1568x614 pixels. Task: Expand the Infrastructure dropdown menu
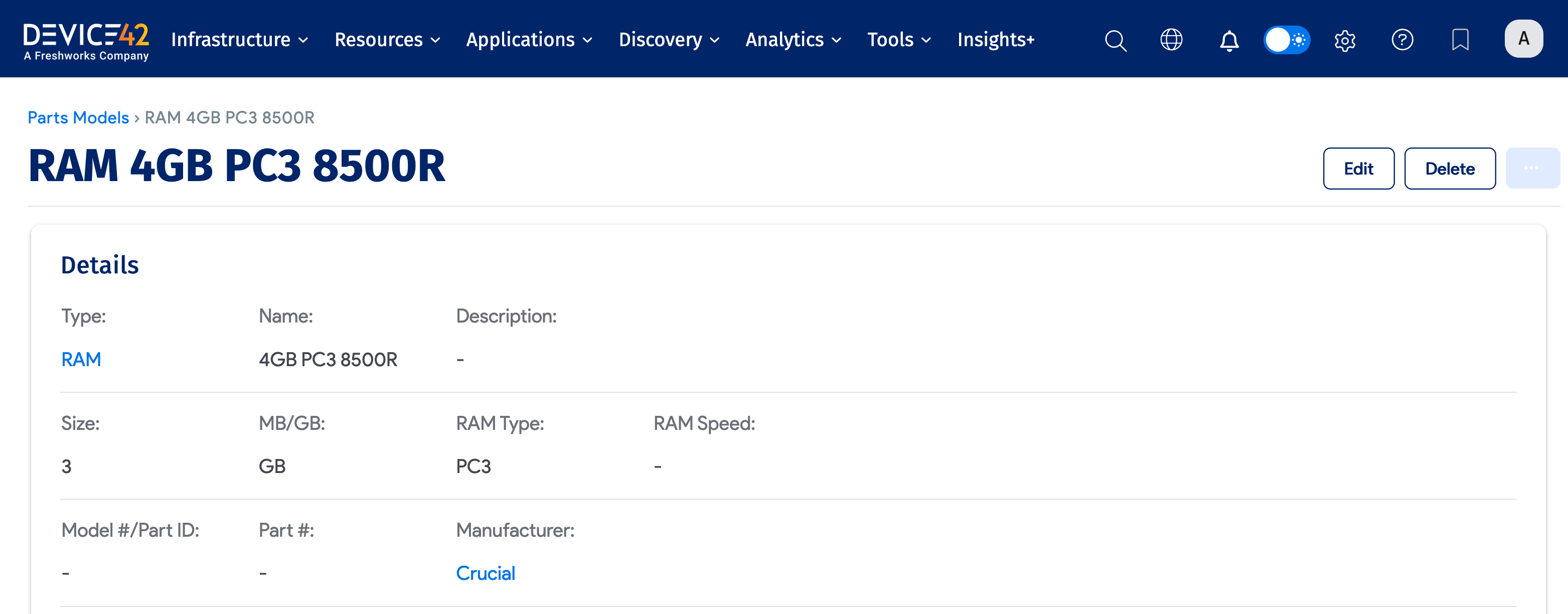(239, 40)
